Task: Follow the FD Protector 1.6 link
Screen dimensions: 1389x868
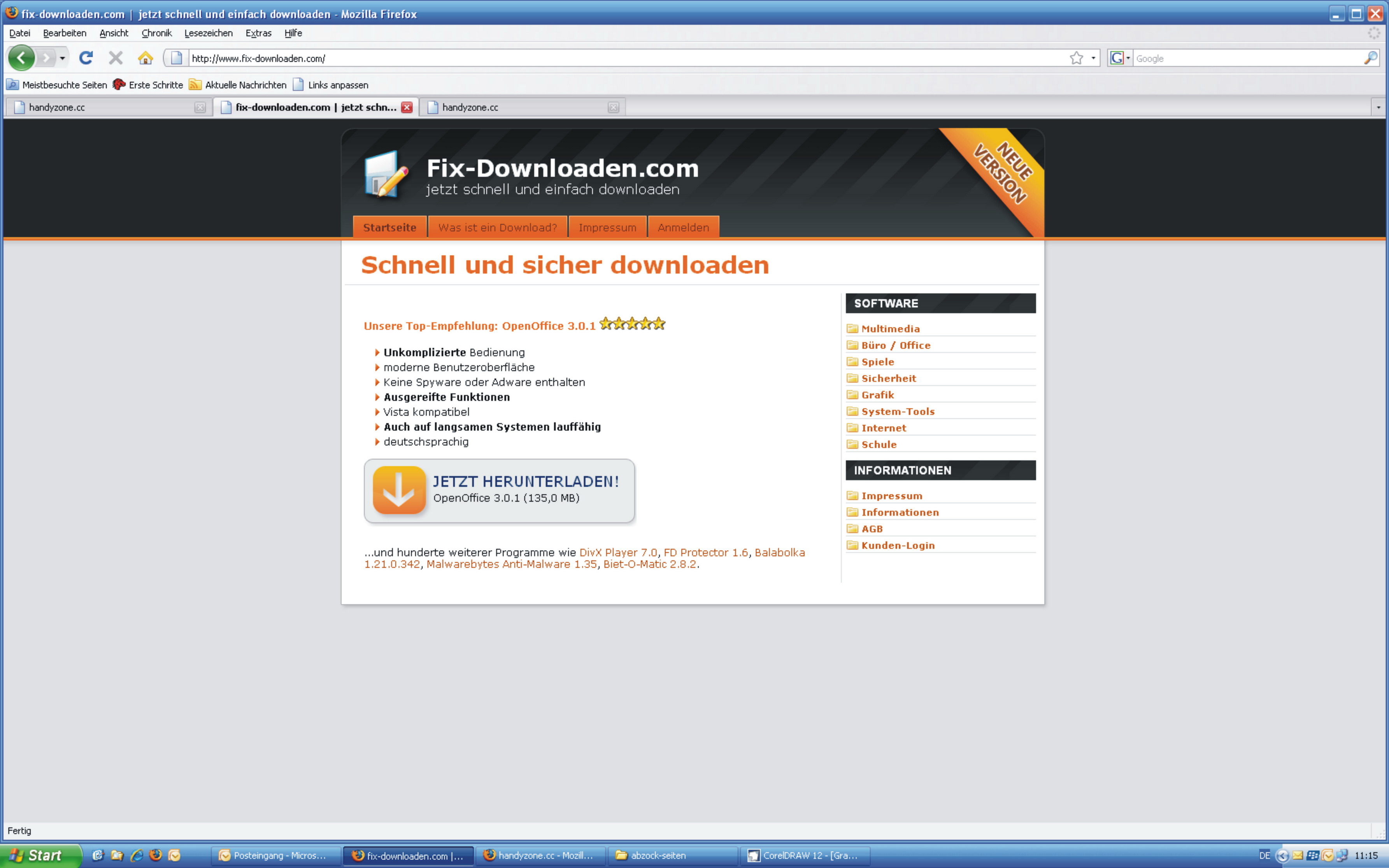Action: click(705, 552)
